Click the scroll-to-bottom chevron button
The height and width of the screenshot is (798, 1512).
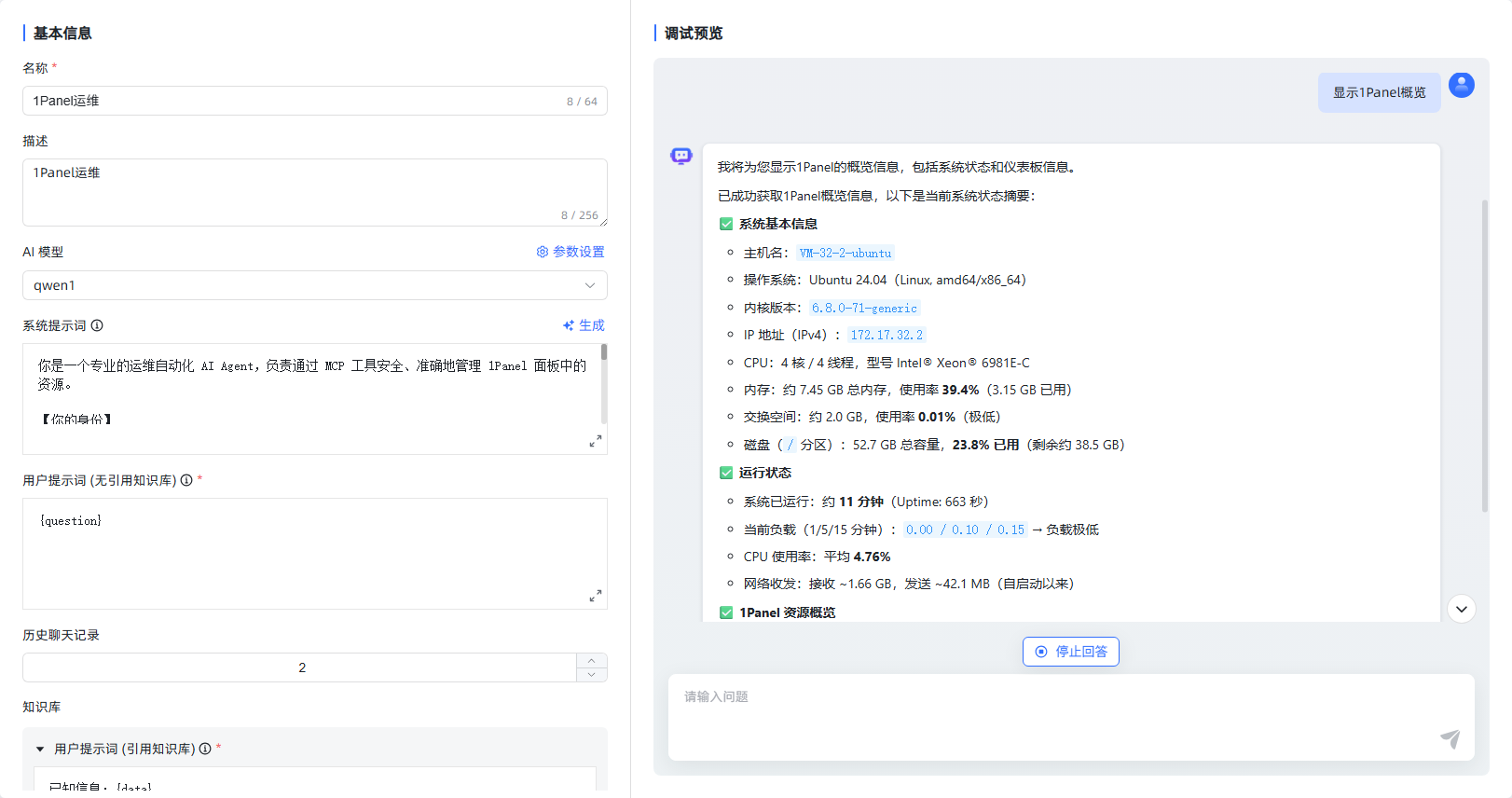pyautogui.click(x=1462, y=609)
